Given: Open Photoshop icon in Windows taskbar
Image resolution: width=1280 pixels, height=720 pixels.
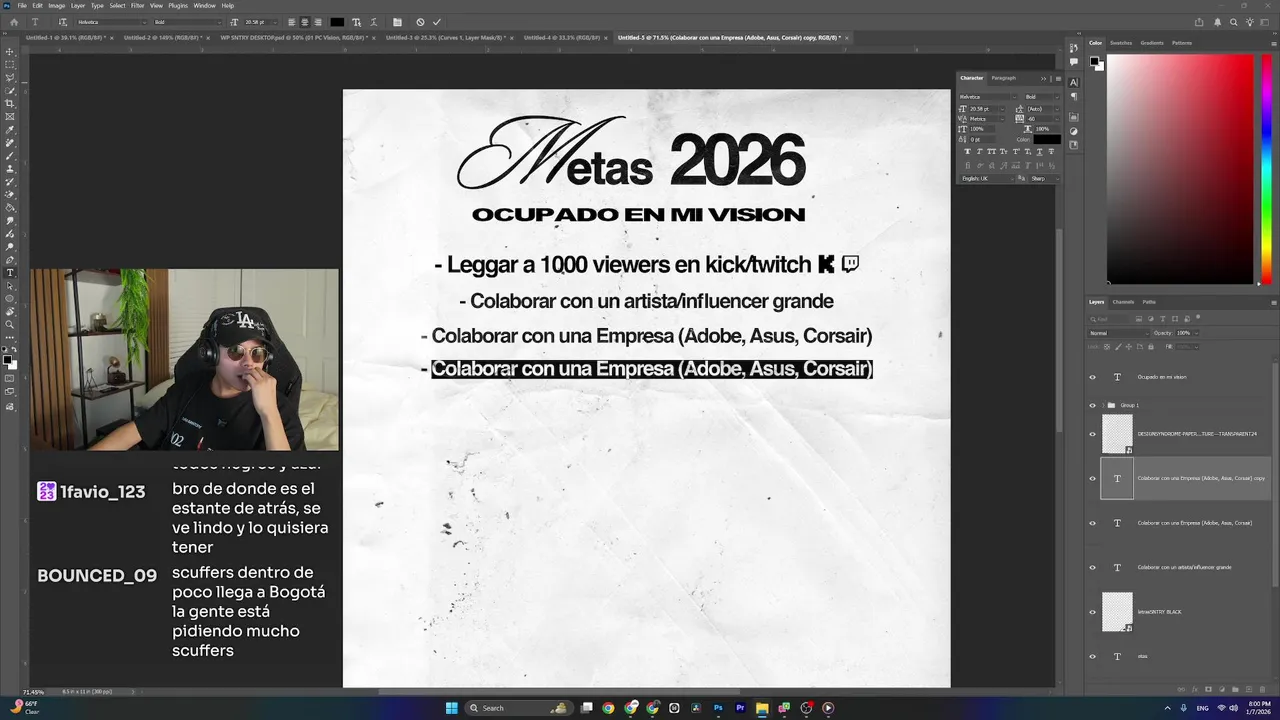Looking at the screenshot, I should (718, 708).
